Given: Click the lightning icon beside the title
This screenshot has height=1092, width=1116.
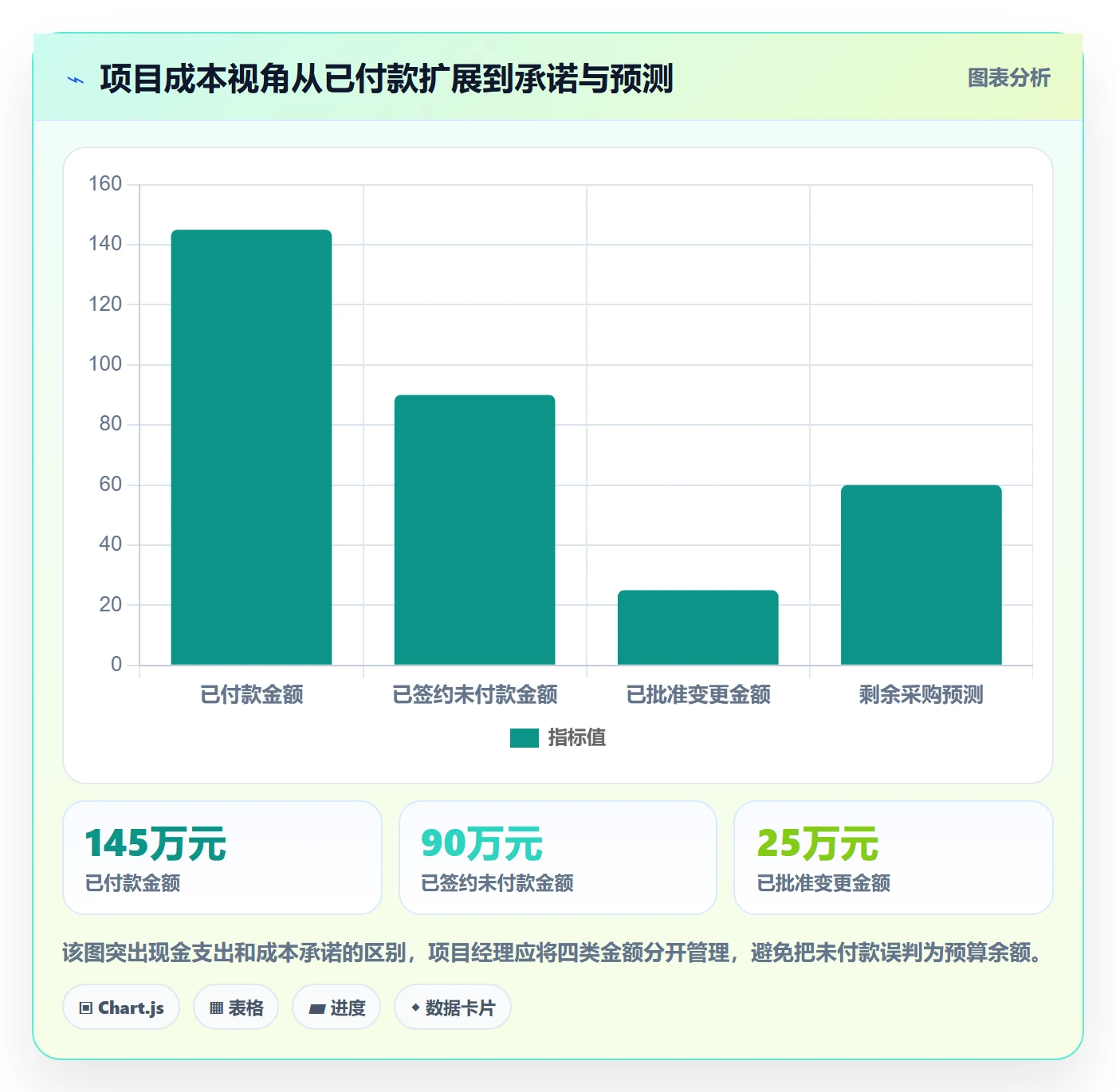Looking at the screenshot, I should [76, 80].
